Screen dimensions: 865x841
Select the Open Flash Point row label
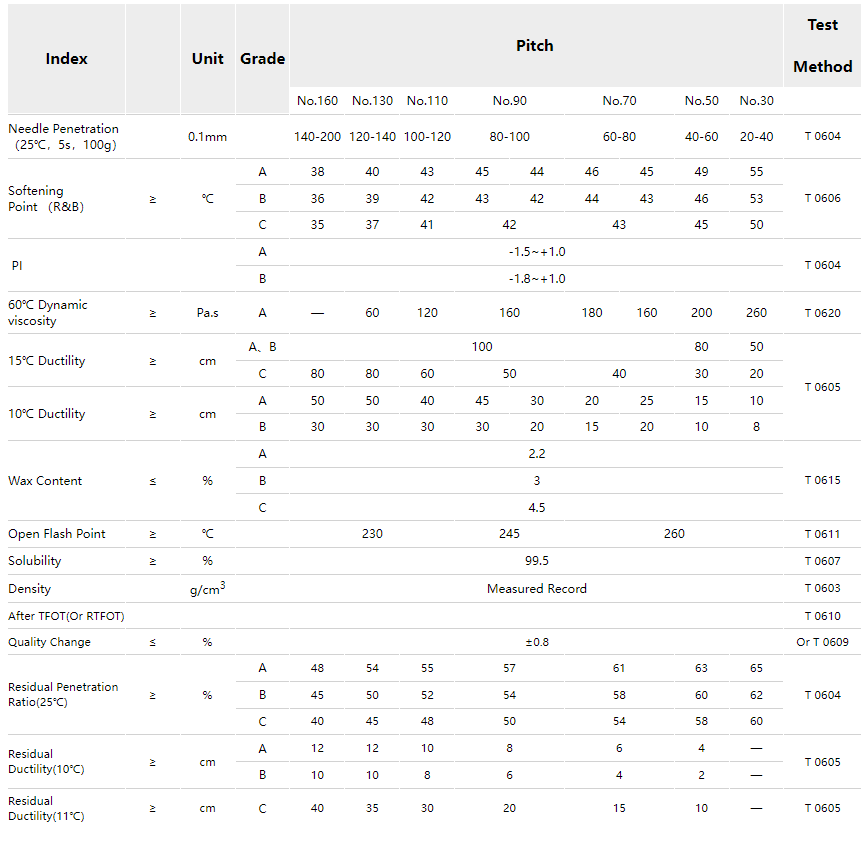(x=57, y=534)
